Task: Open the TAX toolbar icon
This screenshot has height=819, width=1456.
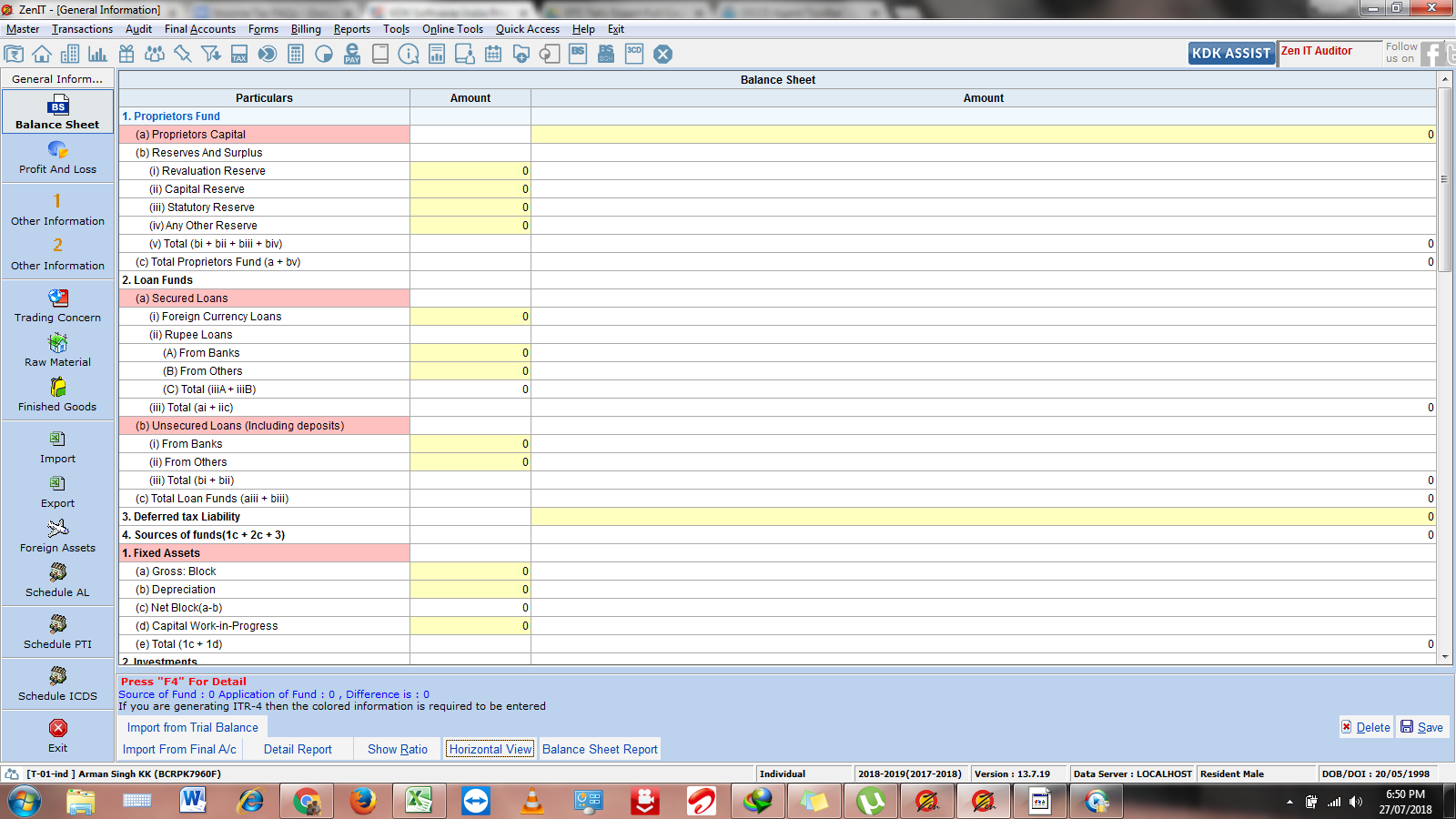Action: [239, 54]
